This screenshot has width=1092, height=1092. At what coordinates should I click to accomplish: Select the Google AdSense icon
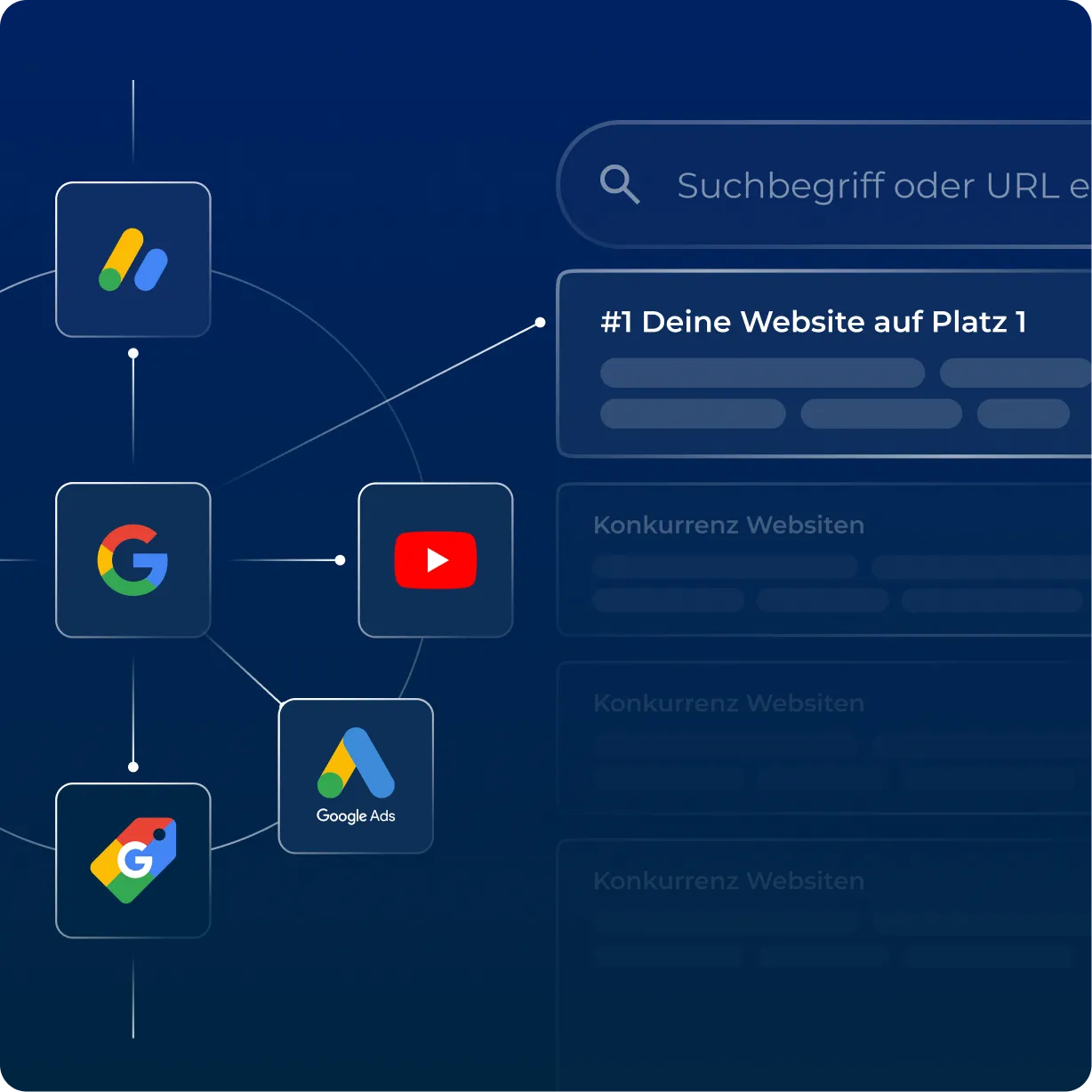pyautogui.click(x=133, y=259)
